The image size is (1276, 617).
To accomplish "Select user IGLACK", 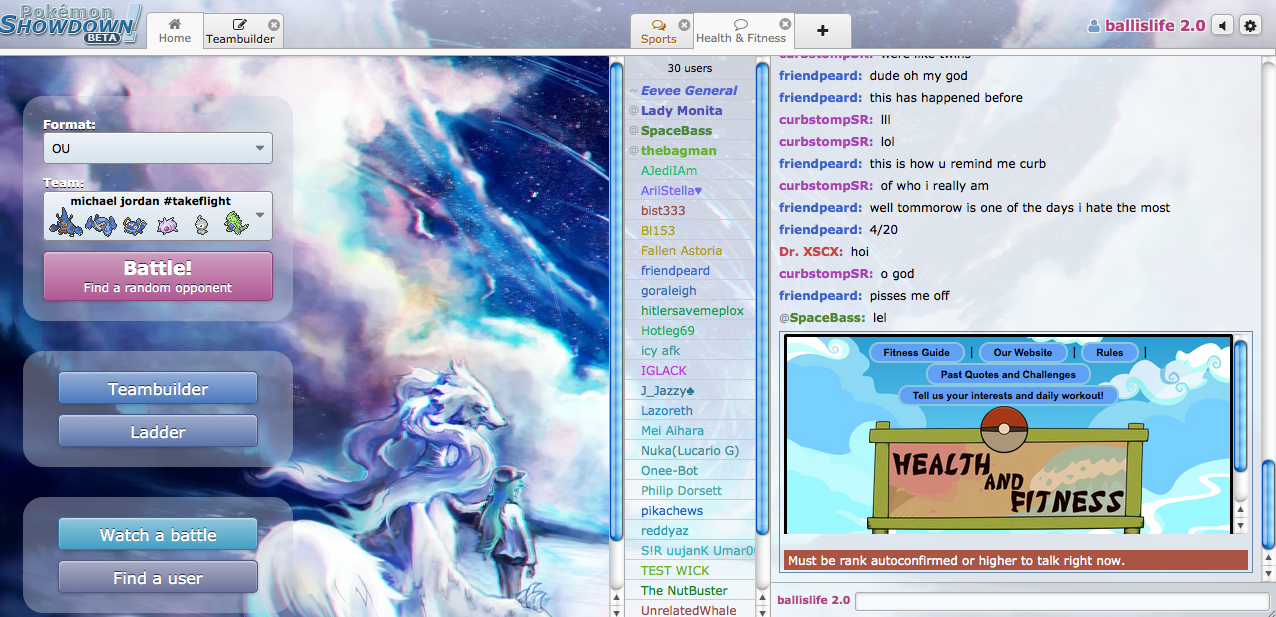I will (x=690, y=371).
